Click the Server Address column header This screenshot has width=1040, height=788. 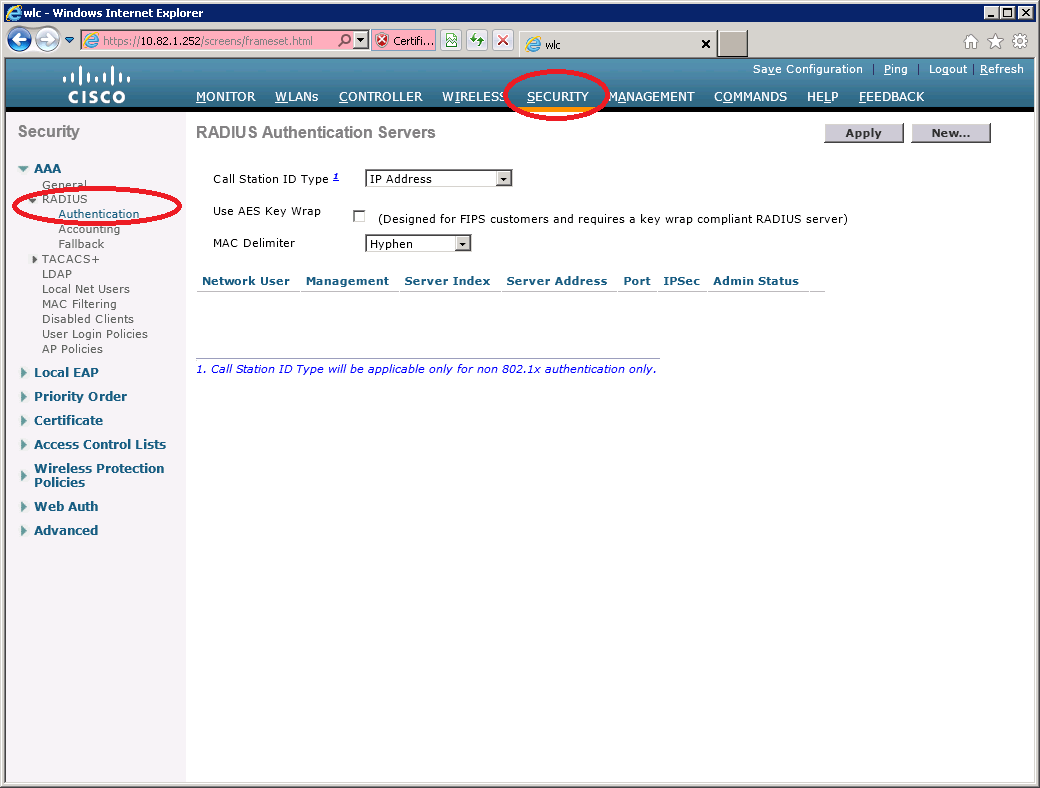coord(556,281)
